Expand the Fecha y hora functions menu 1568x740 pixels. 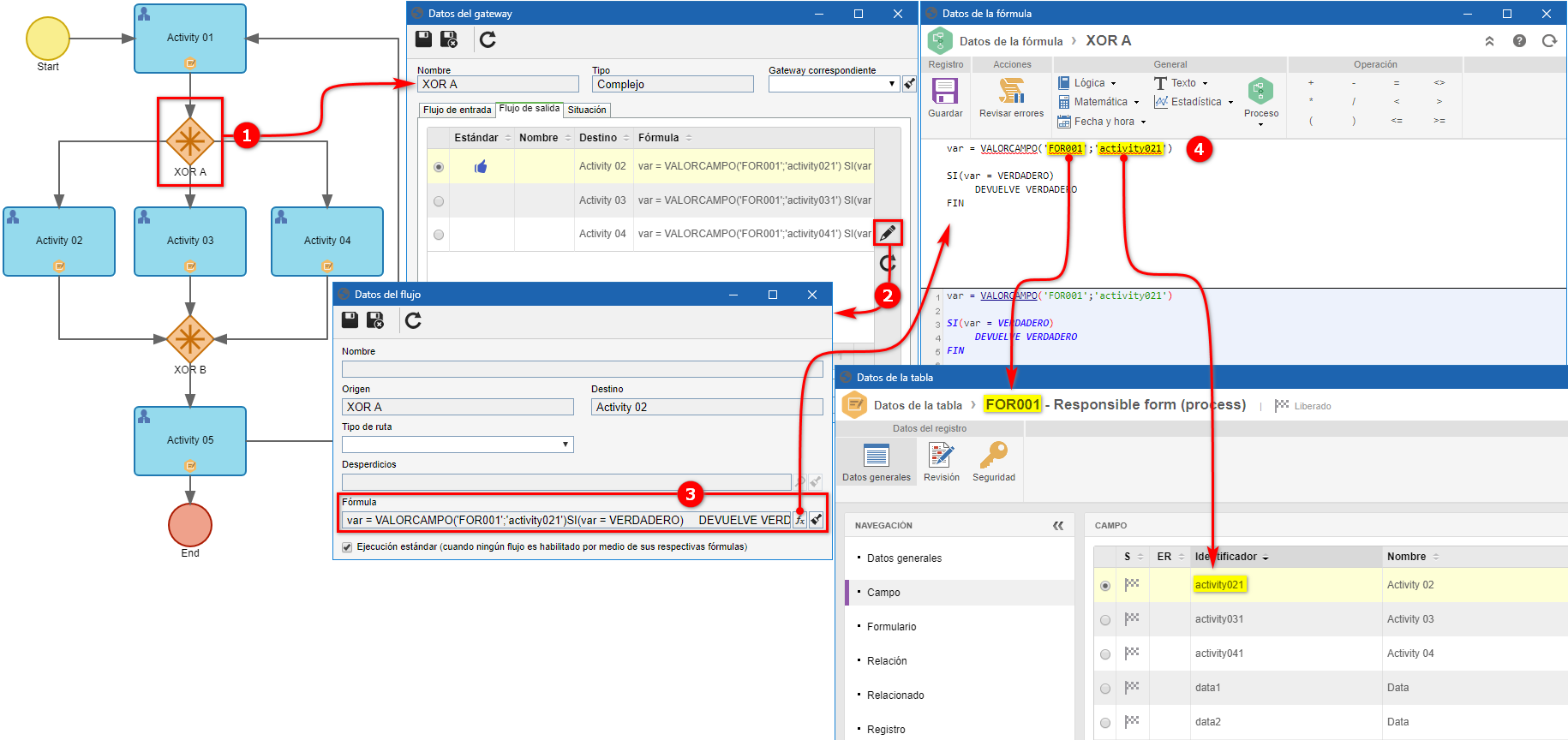[x=1102, y=122]
